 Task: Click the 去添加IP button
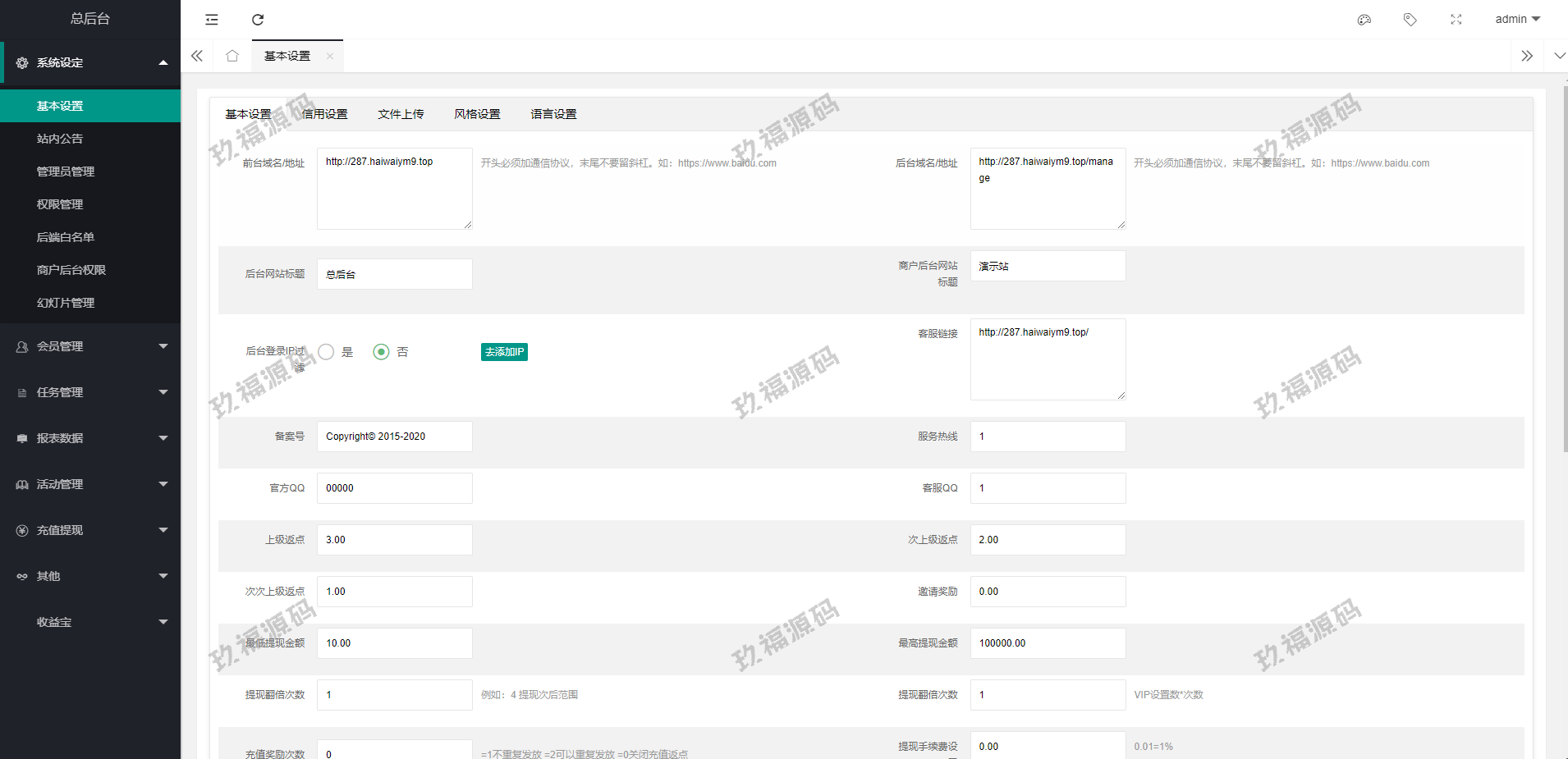click(504, 352)
